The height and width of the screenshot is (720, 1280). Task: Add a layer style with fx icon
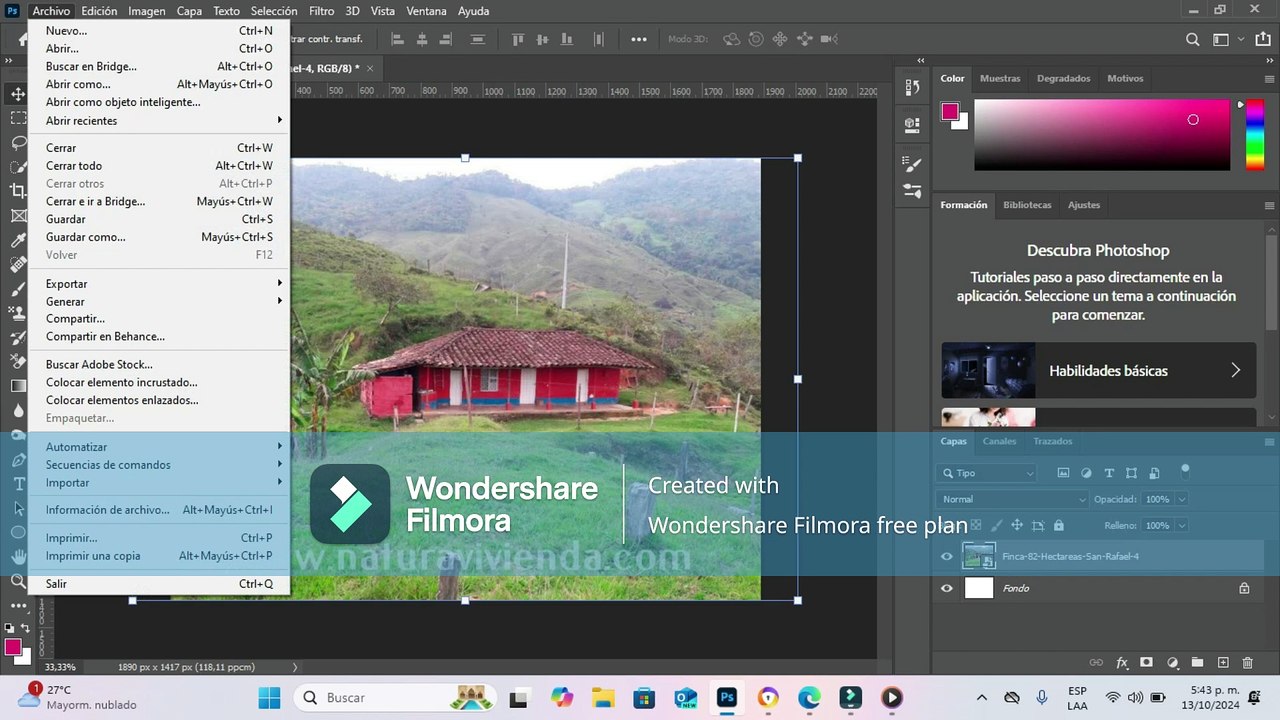pyautogui.click(x=1122, y=663)
